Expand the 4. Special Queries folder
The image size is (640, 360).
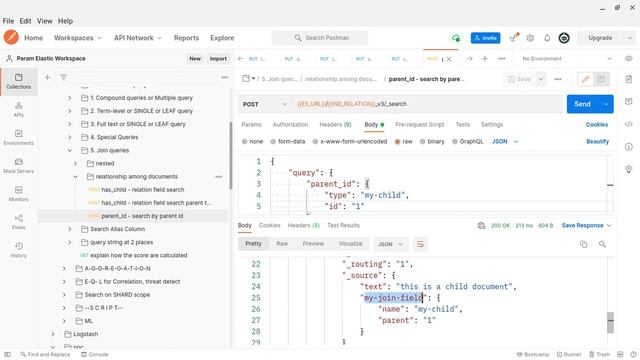70,138
